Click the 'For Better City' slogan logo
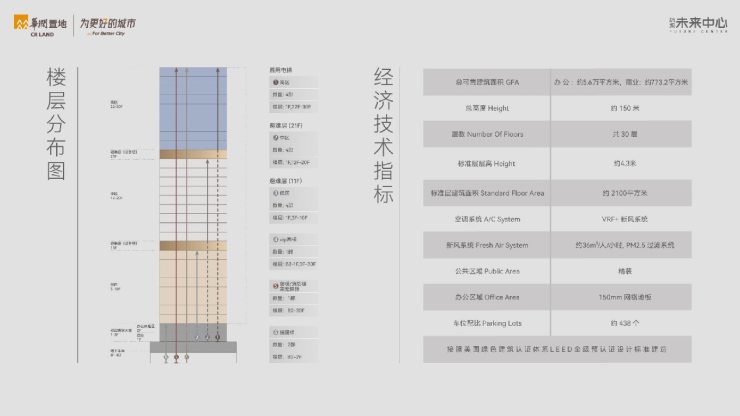Screen dimensions: 740x416 pos(108,26)
